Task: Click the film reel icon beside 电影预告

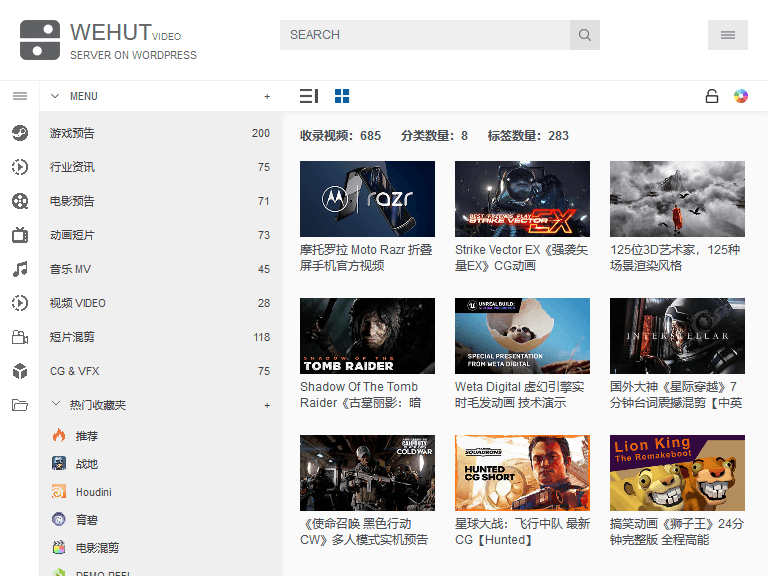Action: click(x=20, y=201)
